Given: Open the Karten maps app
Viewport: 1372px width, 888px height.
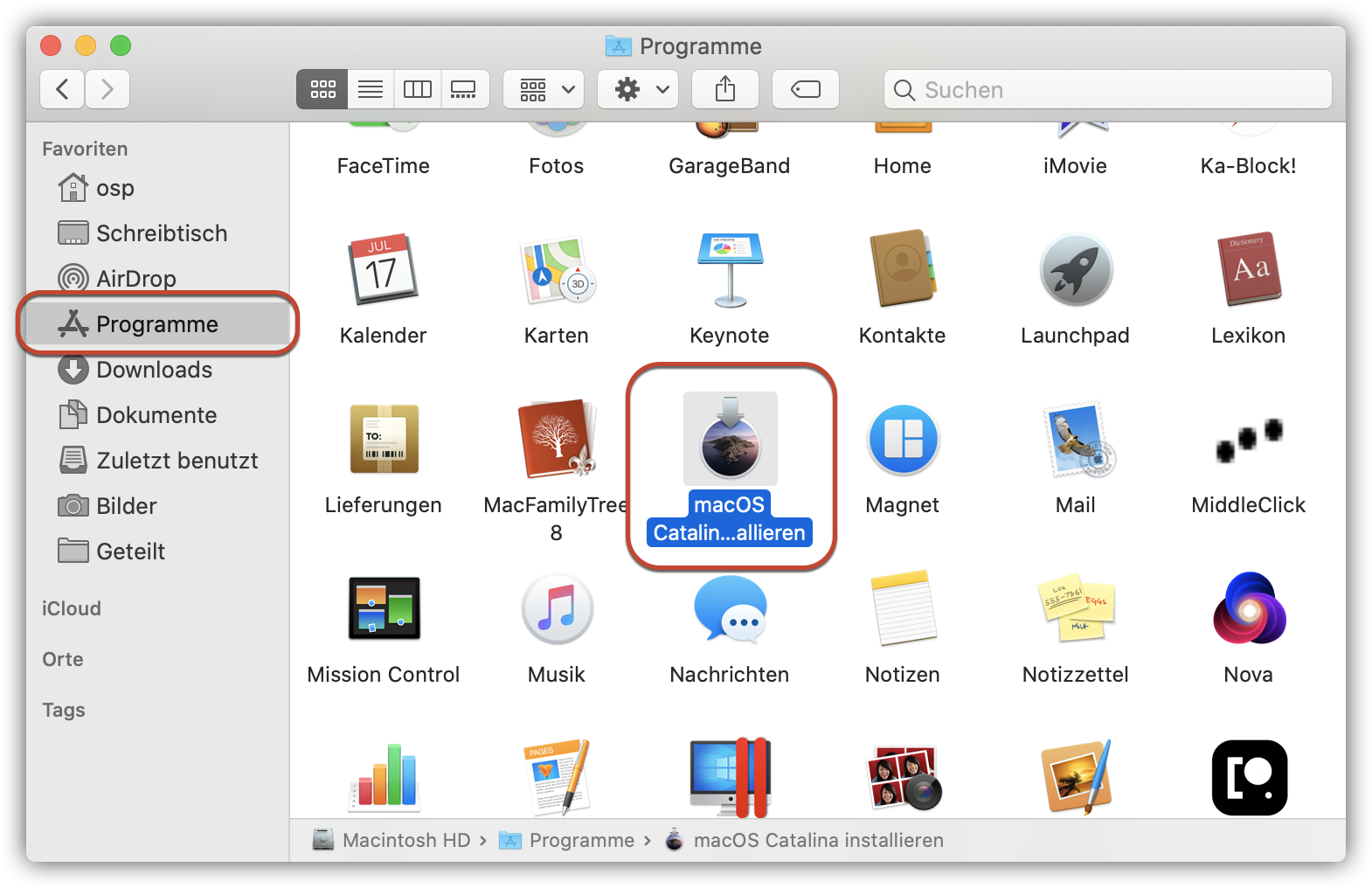Looking at the screenshot, I should [557, 269].
